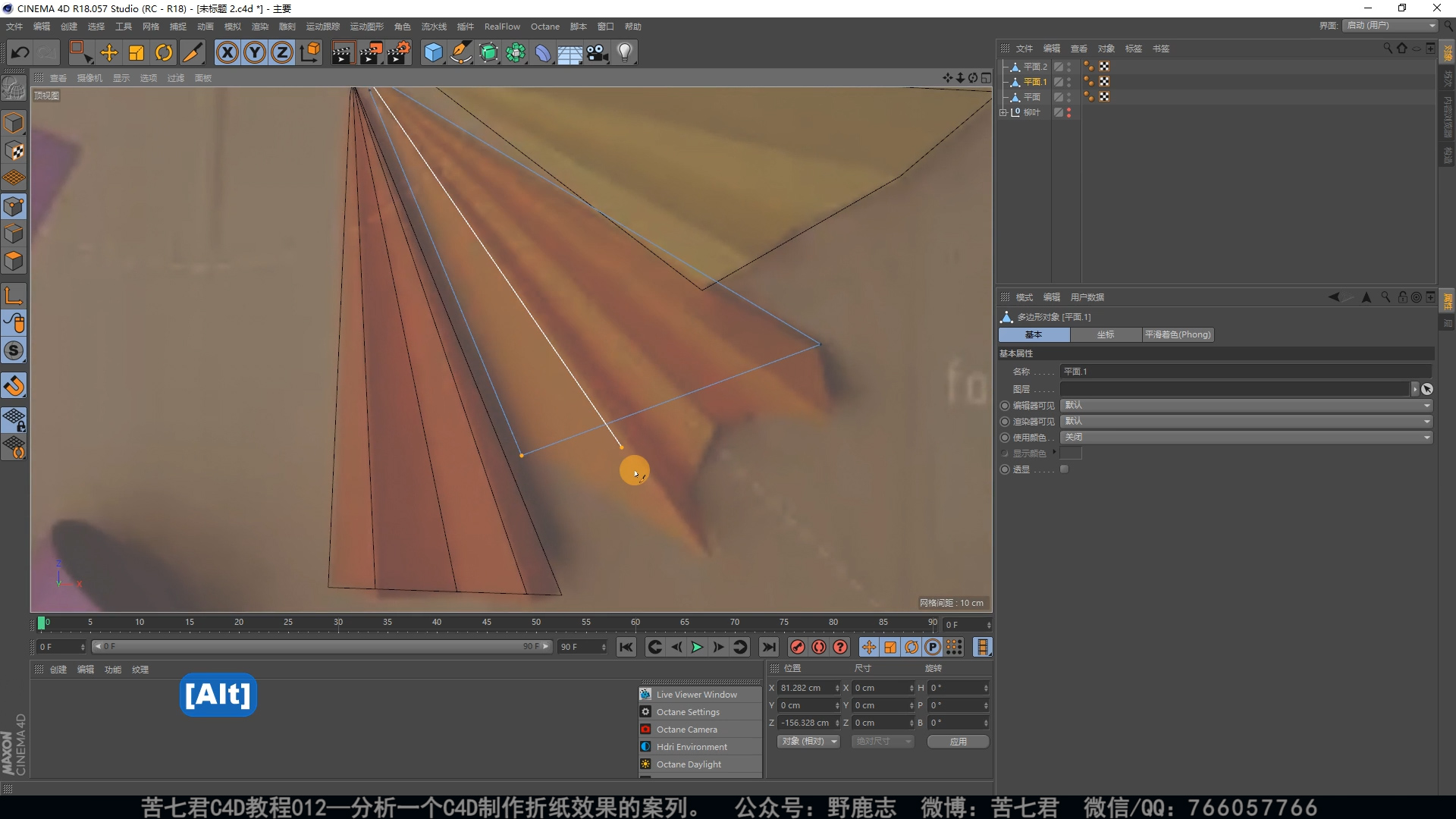Switch to 平滑着色(Phong) tab
Image resolution: width=1456 pixels, height=819 pixels.
point(1178,334)
